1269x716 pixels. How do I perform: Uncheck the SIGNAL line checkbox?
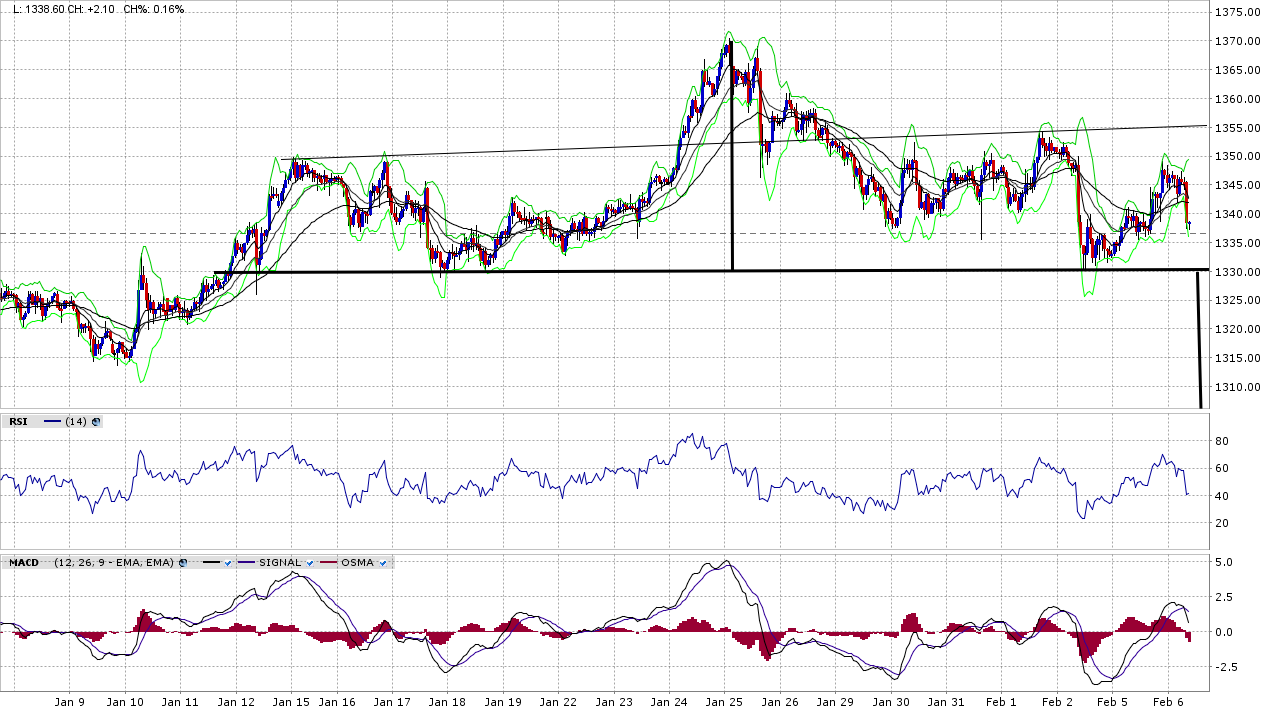310,563
